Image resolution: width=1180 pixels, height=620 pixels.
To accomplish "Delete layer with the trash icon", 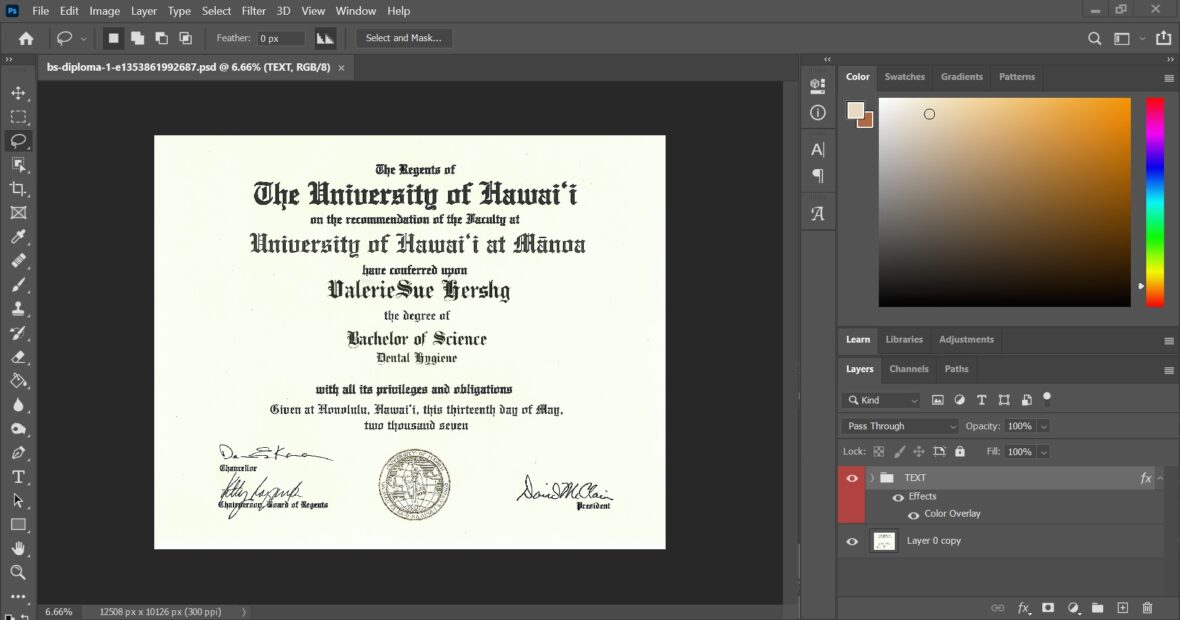I will pyautogui.click(x=1147, y=608).
